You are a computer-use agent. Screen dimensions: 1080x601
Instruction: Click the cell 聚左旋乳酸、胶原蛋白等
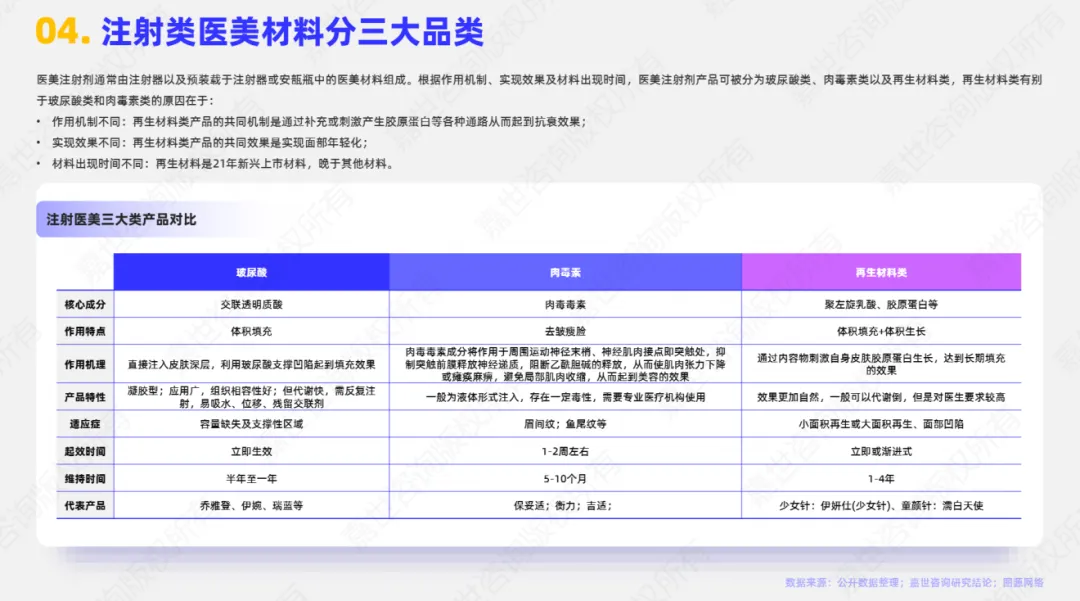881,304
